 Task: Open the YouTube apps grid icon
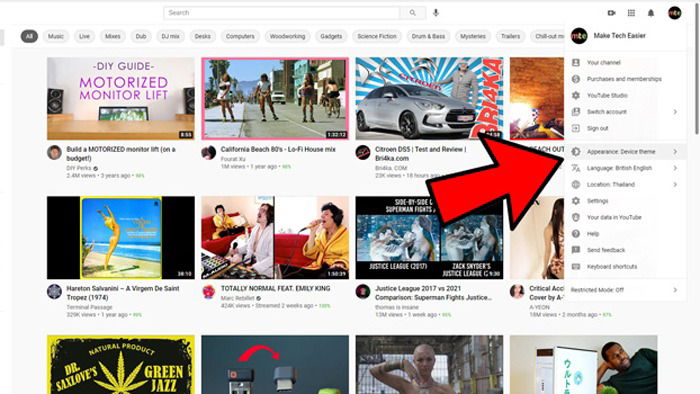pos(631,13)
